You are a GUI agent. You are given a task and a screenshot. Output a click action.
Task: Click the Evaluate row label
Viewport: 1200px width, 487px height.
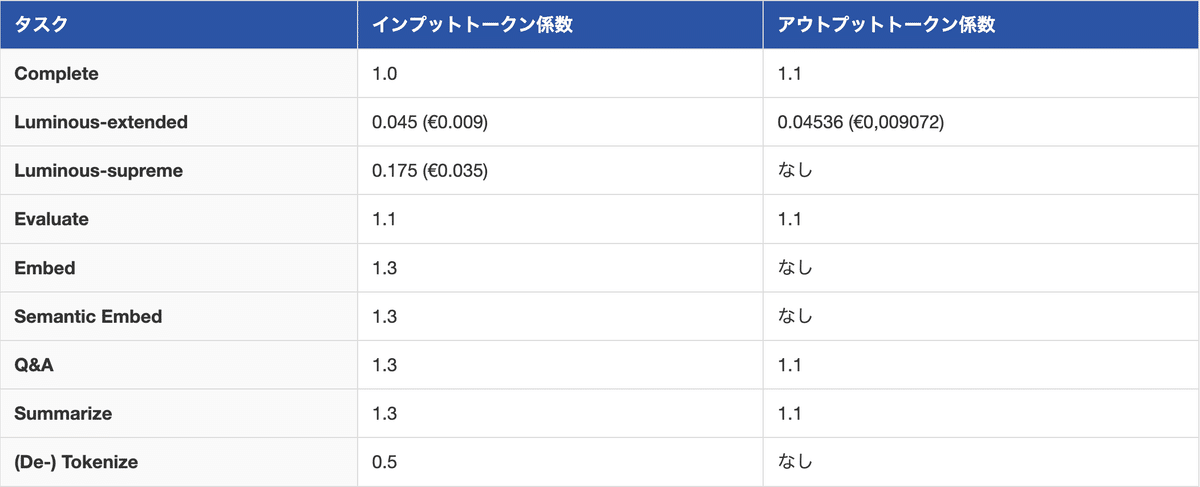(x=51, y=220)
